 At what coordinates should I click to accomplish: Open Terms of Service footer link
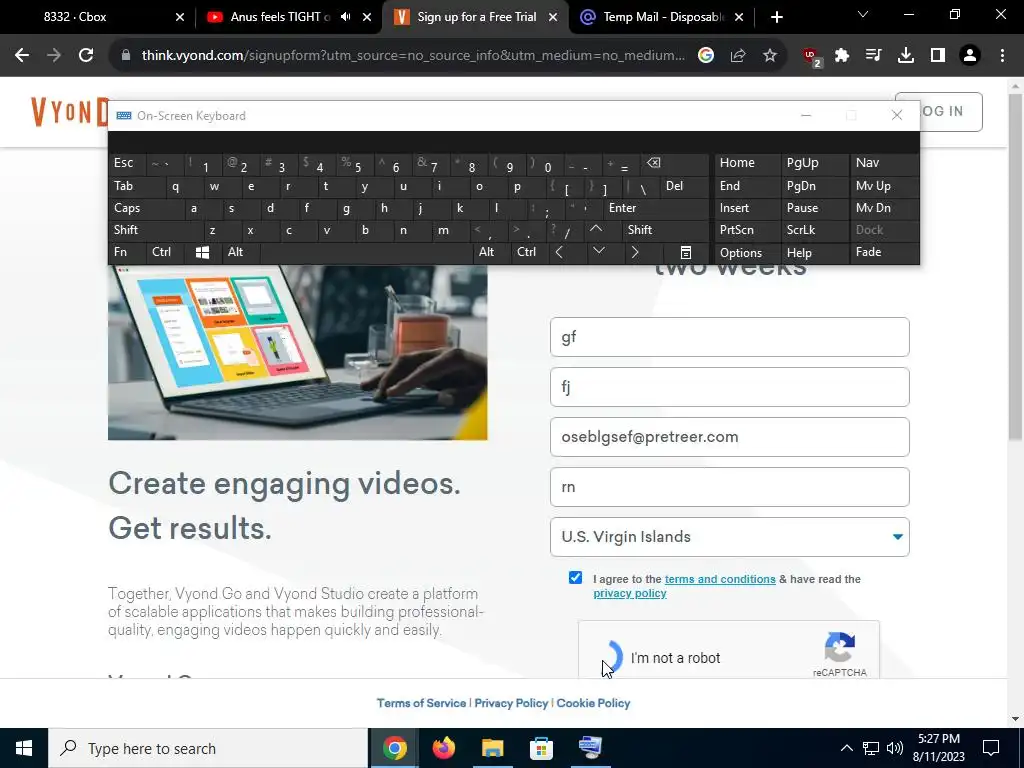pyautogui.click(x=421, y=703)
